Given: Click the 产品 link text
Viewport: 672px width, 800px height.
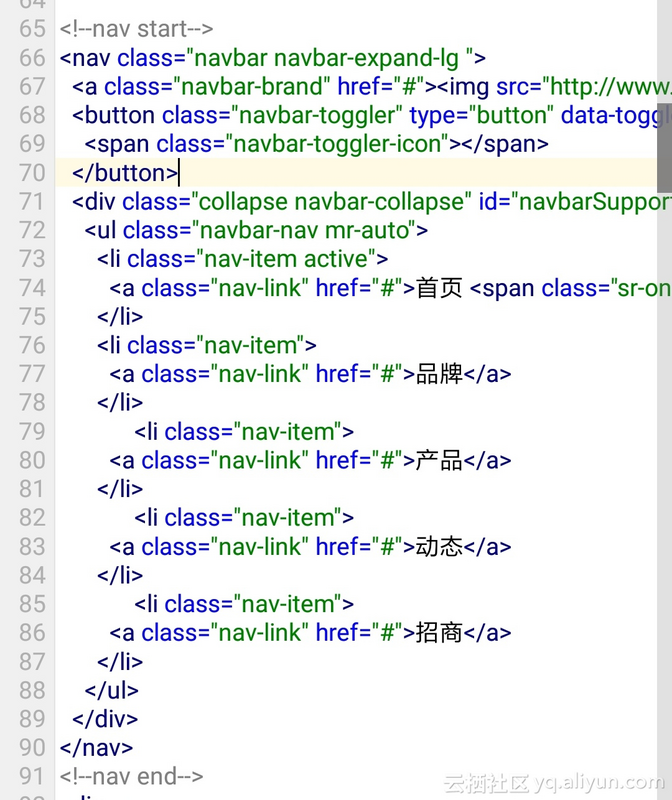Looking at the screenshot, I should tap(439, 460).
